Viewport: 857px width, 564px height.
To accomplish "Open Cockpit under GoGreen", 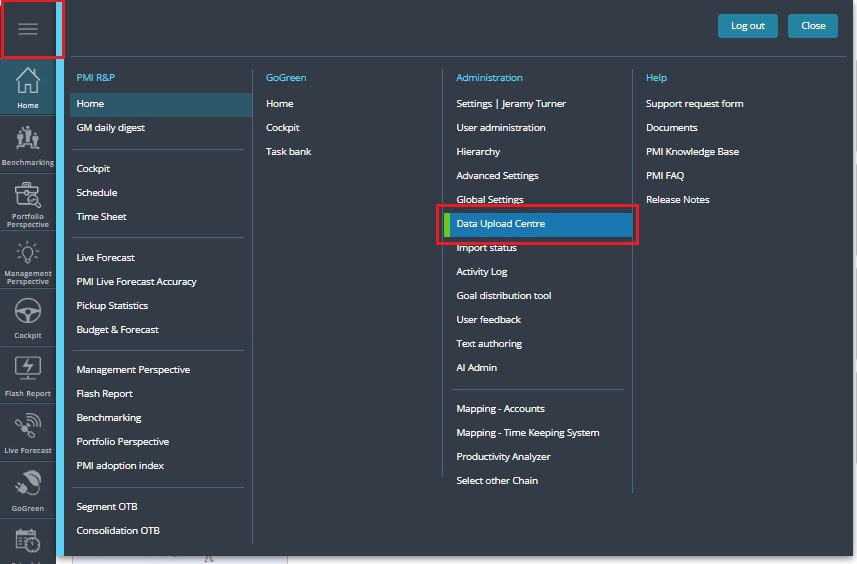I will pos(283,128).
